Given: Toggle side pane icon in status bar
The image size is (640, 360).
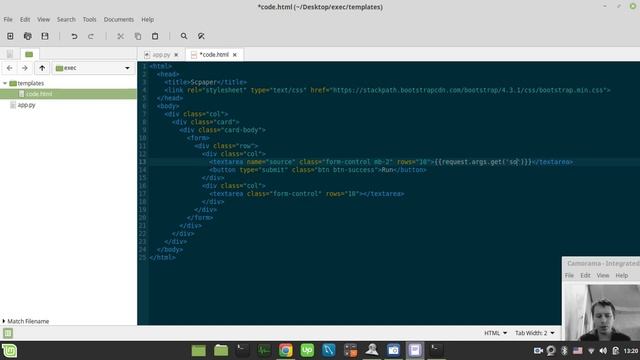Looking at the screenshot, I should point(8,333).
